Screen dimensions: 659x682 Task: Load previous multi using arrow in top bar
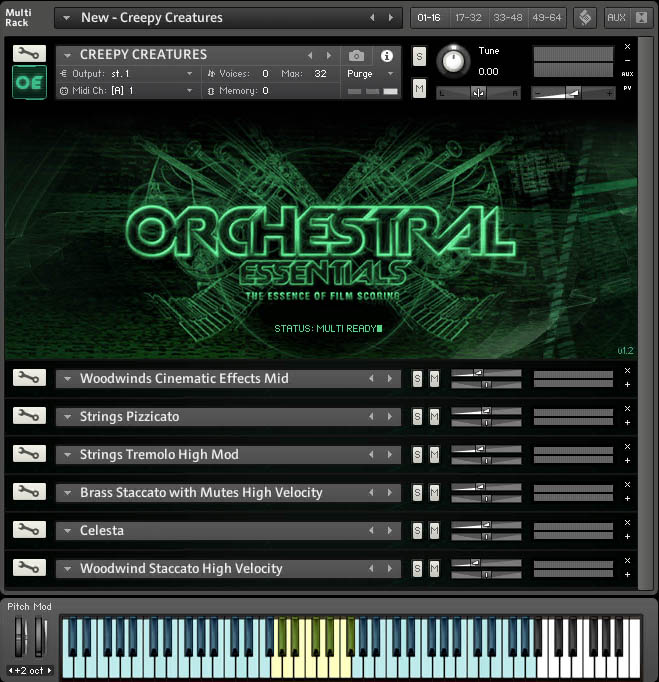coord(372,17)
